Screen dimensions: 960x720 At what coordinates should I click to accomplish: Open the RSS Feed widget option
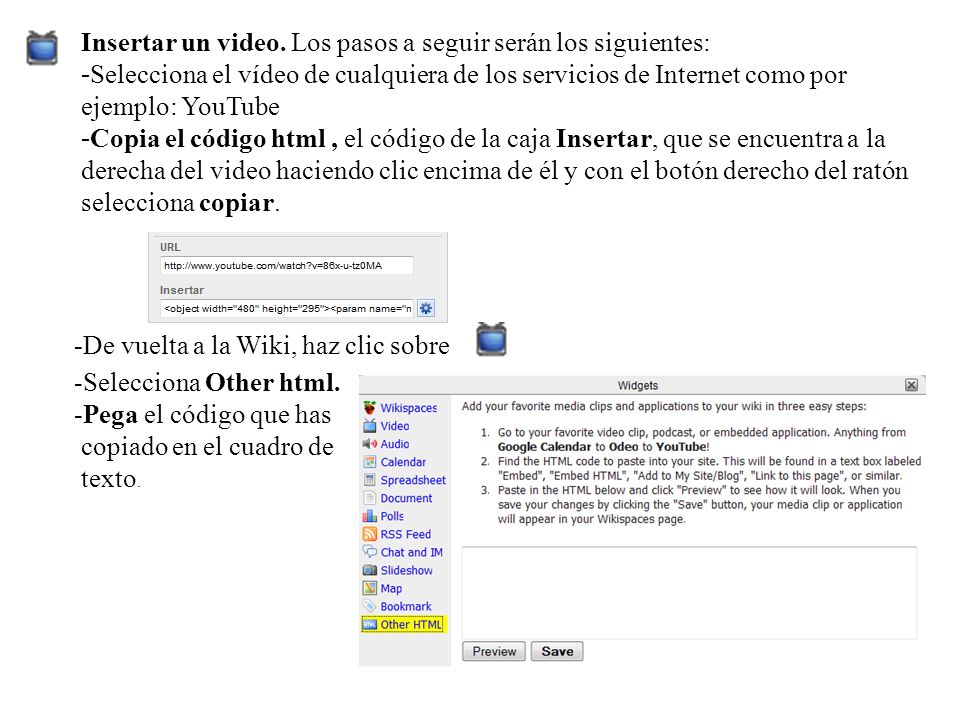click(x=405, y=534)
